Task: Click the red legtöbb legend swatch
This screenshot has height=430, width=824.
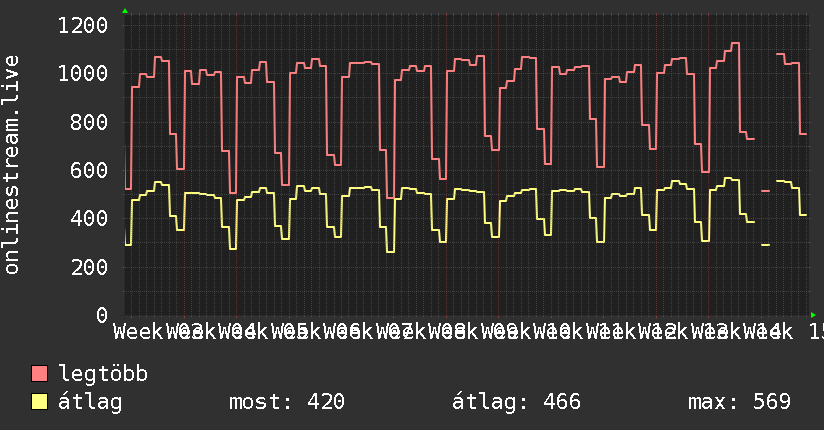Action: [40, 374]
